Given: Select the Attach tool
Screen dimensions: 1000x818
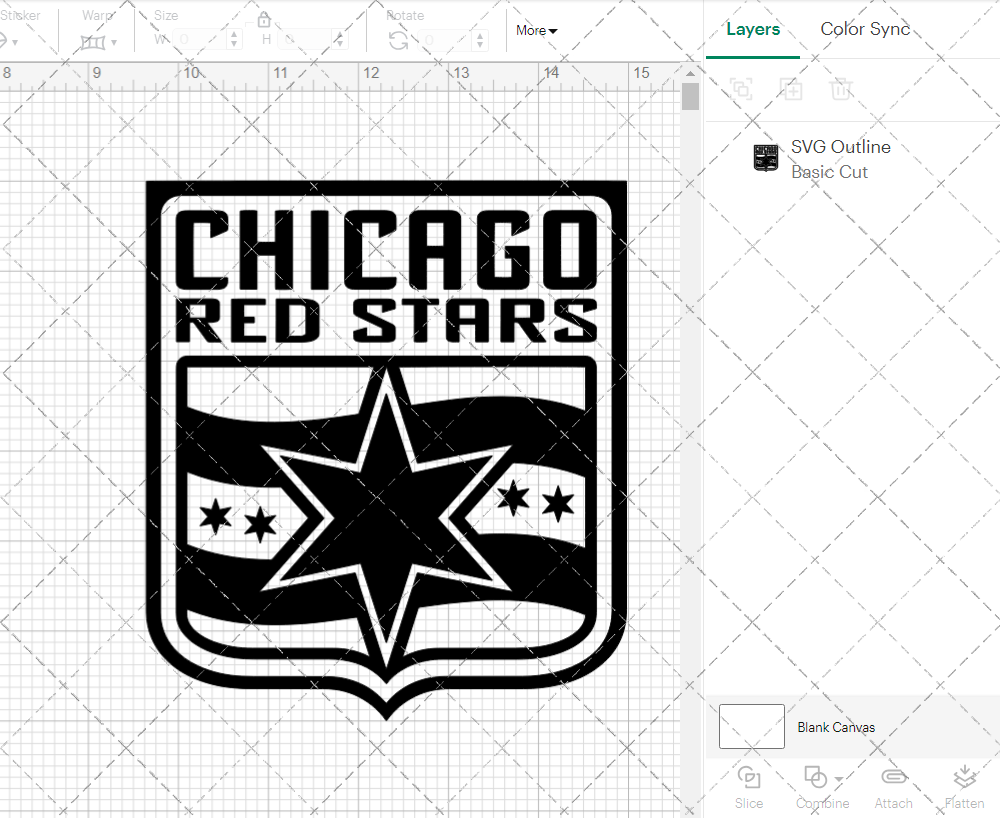Looking at the screenshot, I should pyautogui.click(x=893, y=785).
